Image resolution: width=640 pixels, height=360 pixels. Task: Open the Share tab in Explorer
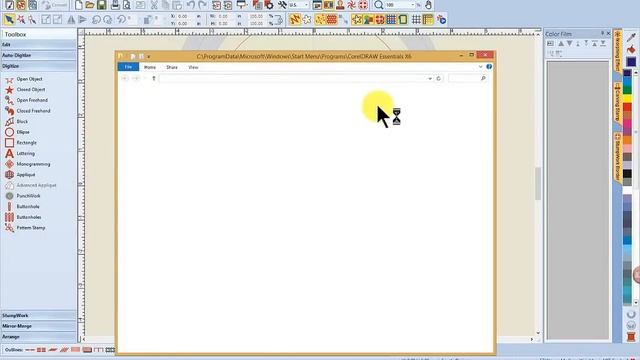point(172,67)
